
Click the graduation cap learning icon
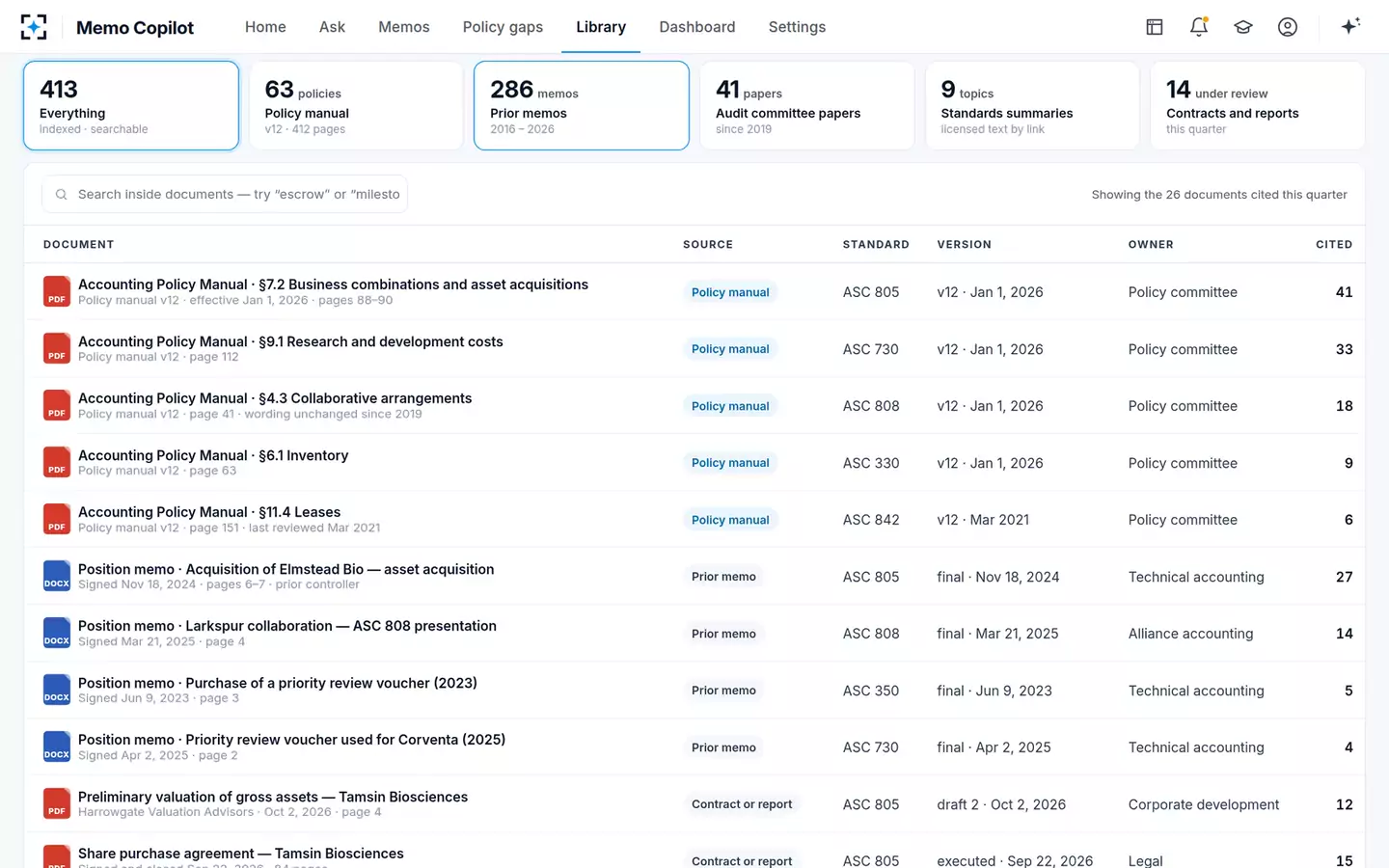click(1243, 27)
